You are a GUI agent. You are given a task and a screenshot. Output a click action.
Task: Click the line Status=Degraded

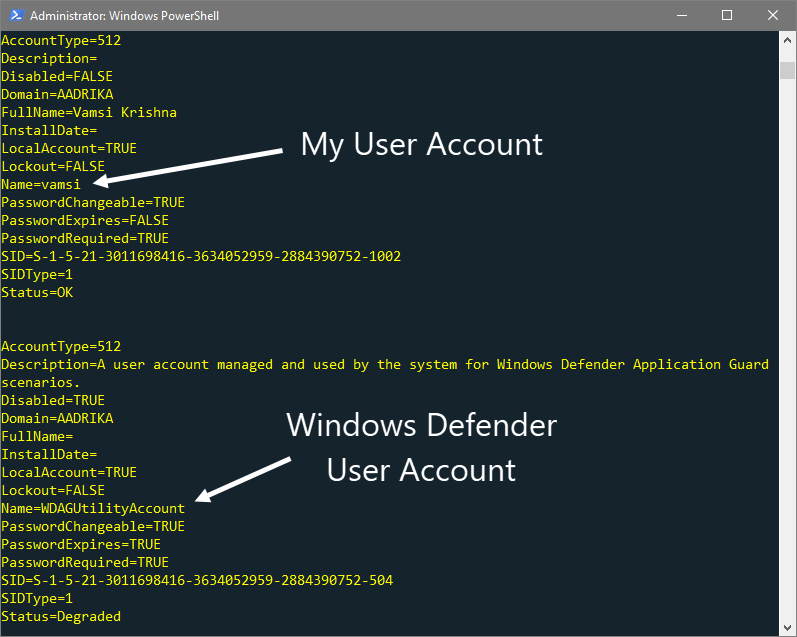coord(61,616)
